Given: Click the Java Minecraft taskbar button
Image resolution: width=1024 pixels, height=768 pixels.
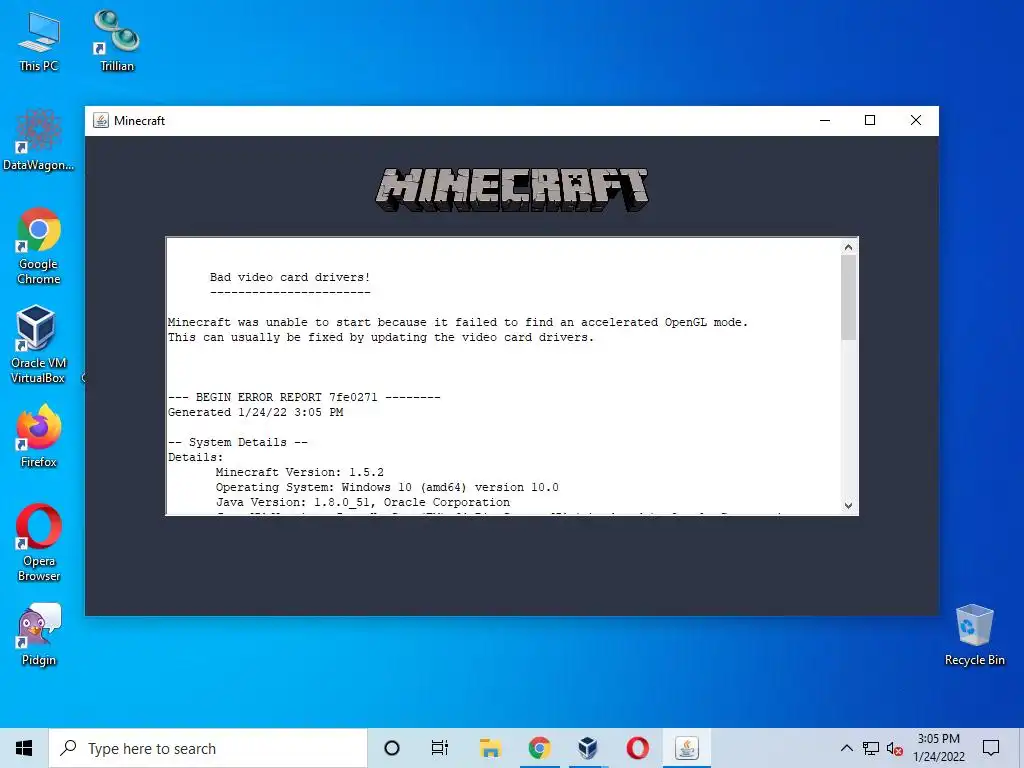Looking at the screenshot, I should tap(686, 748).
